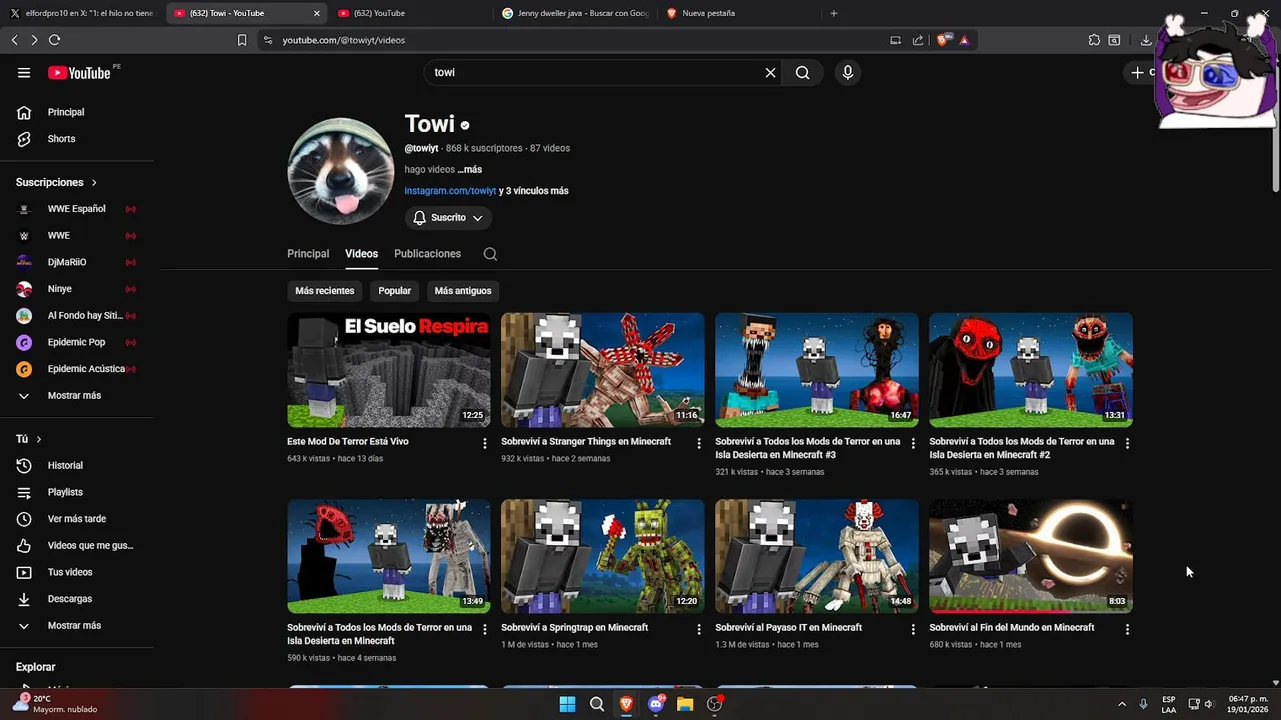1281x720 pixels.
Task: Open Windows Start button
Action: (x=567, y=704)
